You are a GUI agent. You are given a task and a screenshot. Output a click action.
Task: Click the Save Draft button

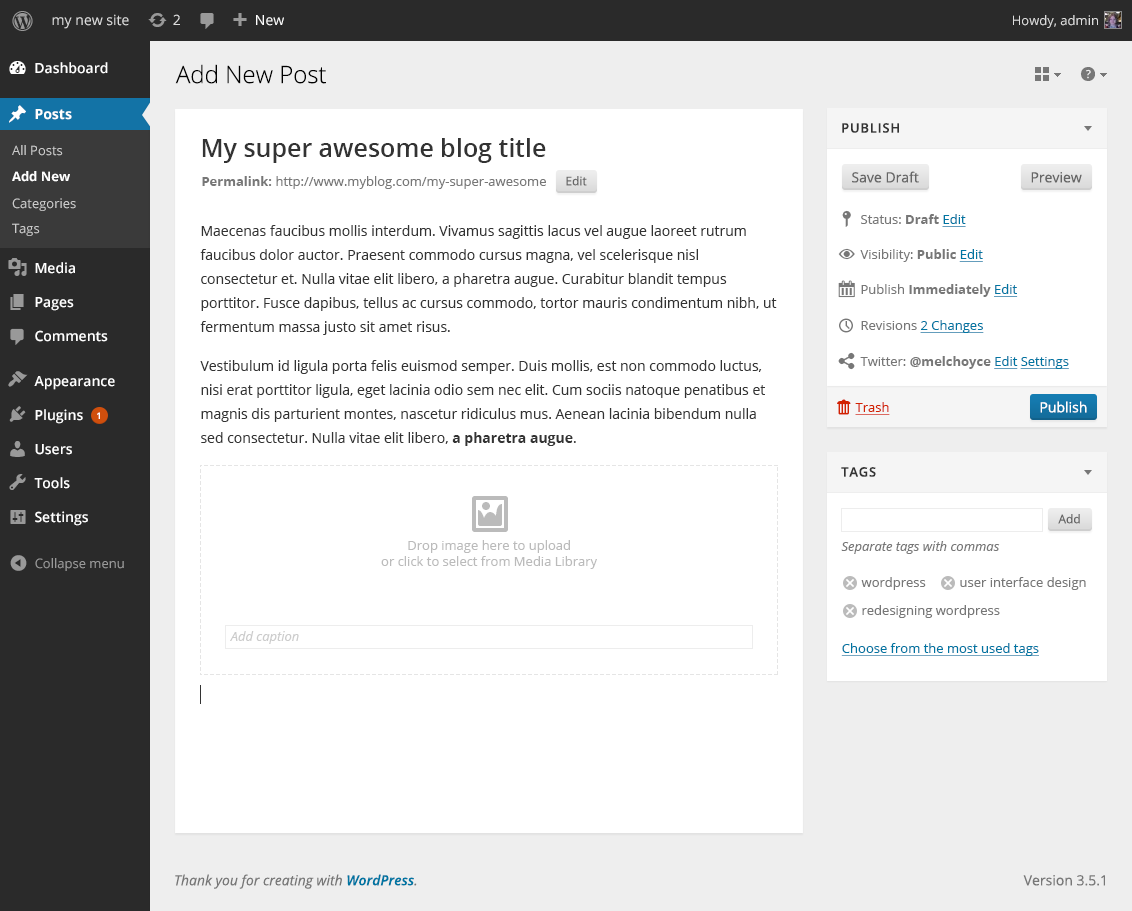point(885,178)
